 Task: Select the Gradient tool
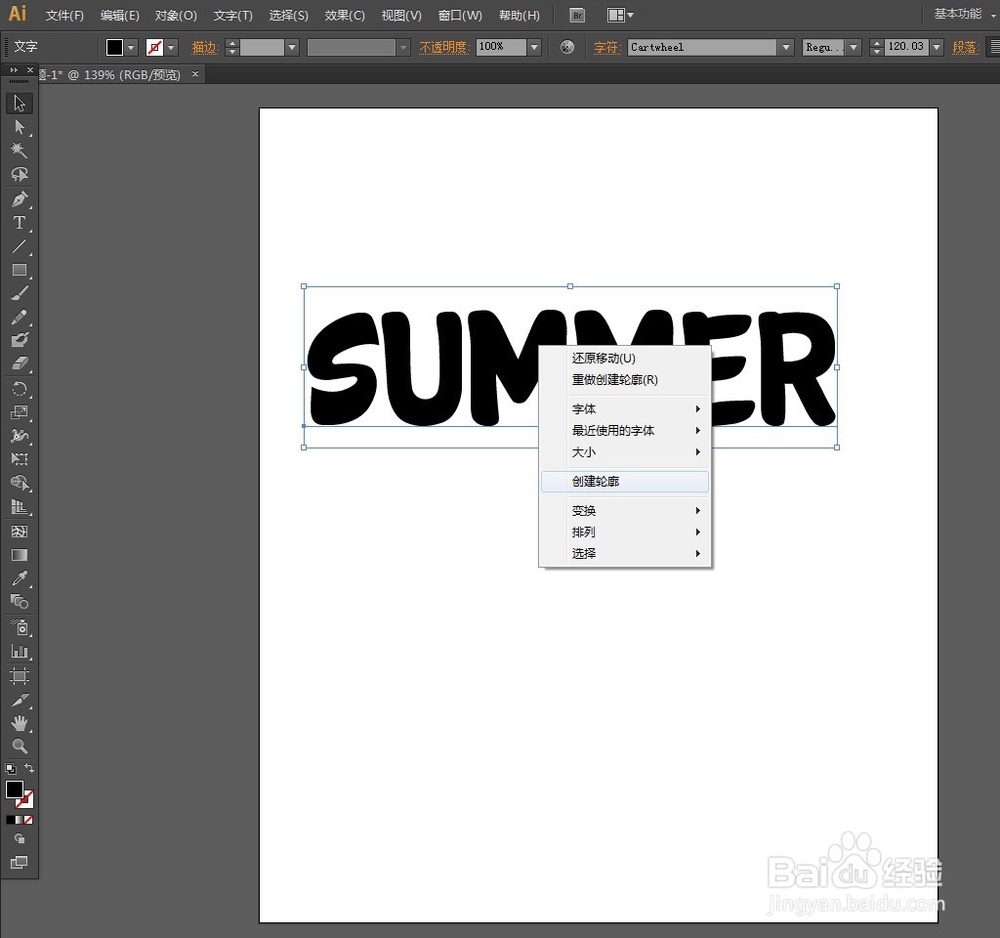(x=19, y=555)
